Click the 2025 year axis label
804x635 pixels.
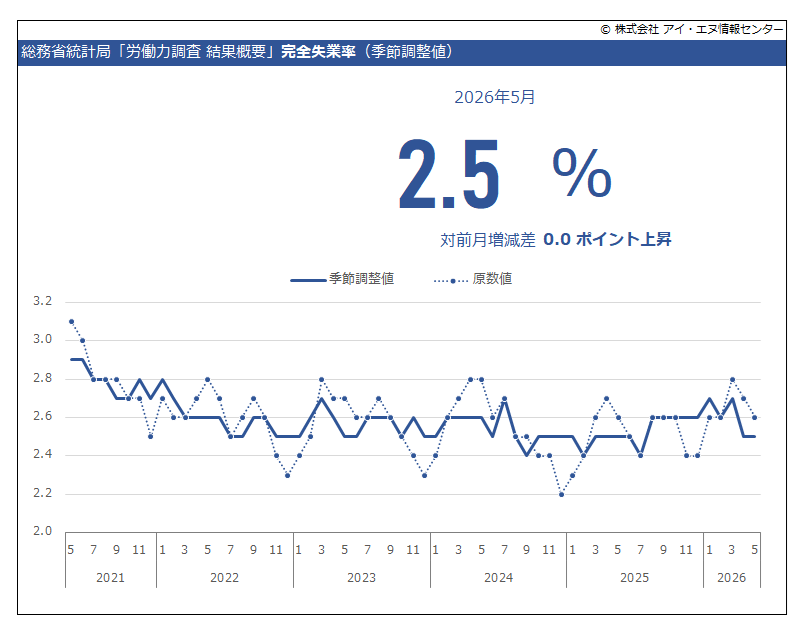click(634, 578)
